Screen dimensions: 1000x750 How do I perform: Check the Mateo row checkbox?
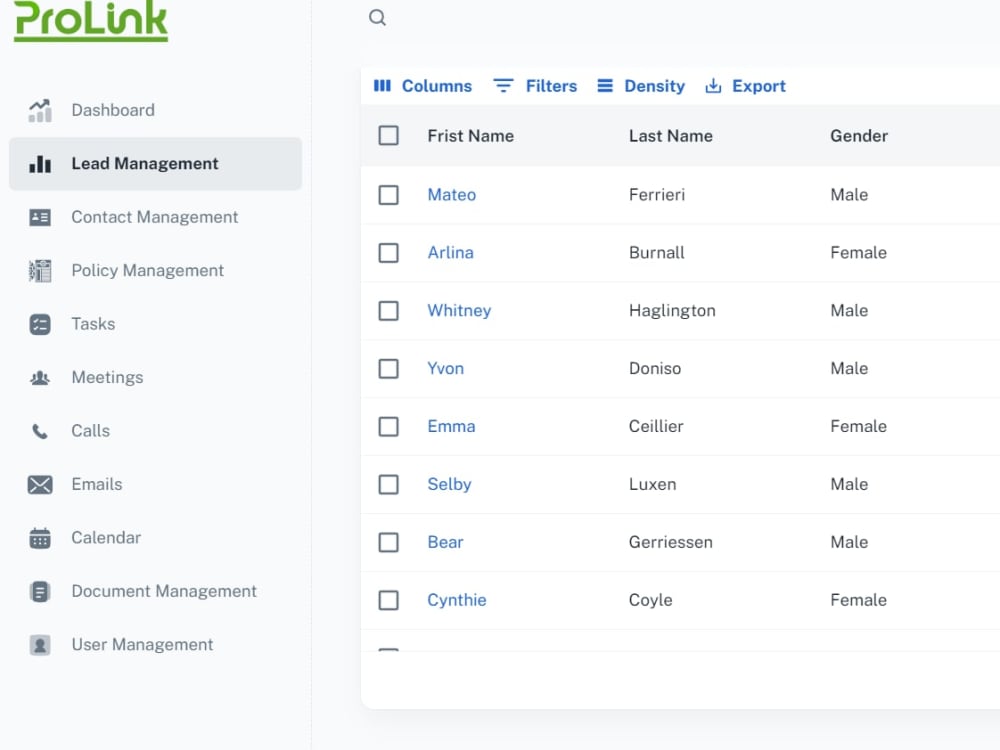click(388, 195)
